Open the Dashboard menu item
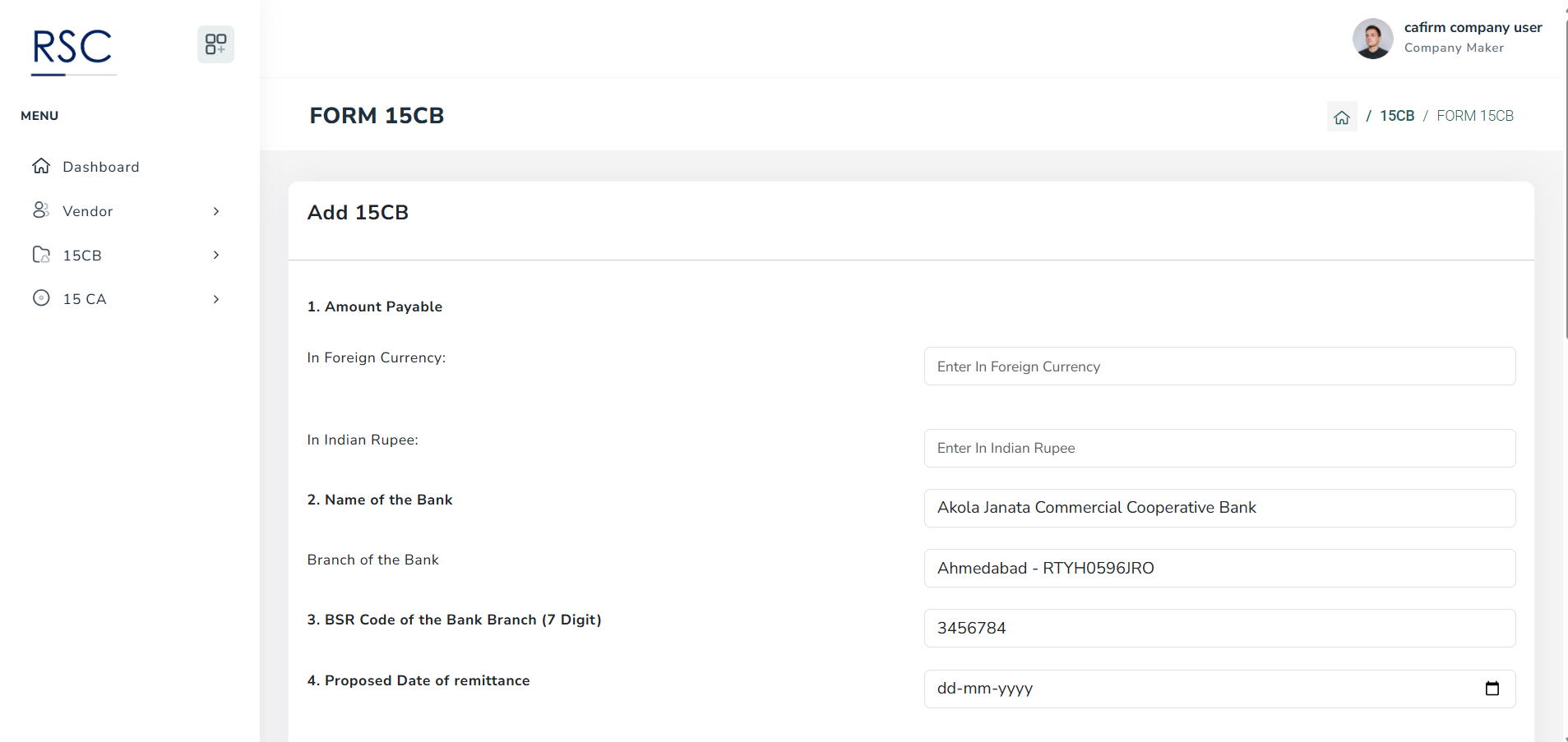Image resolution: width=1568 pixels, height=742 pixels. [x=101, y=167]
